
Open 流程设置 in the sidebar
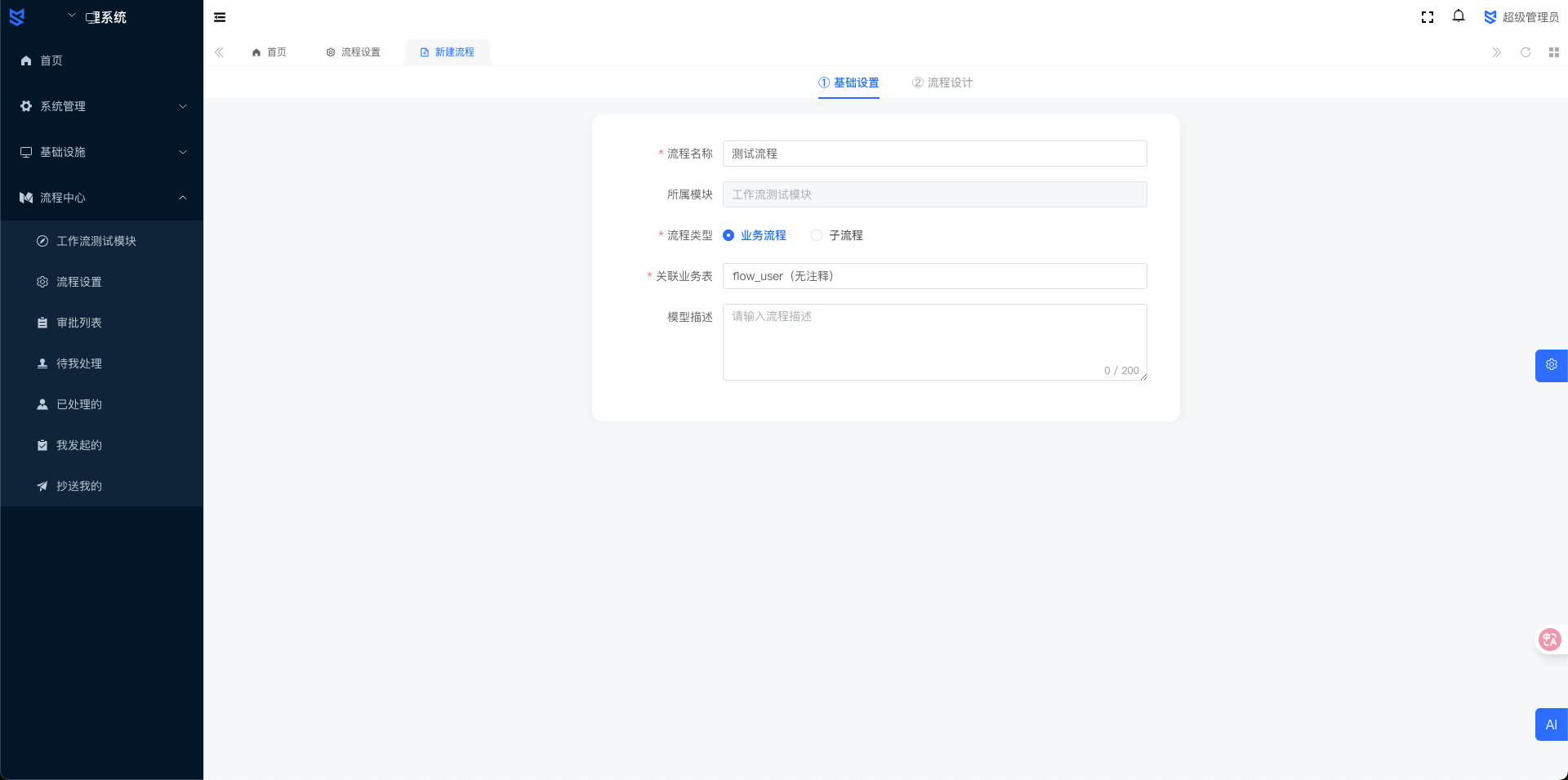[102, 282]
